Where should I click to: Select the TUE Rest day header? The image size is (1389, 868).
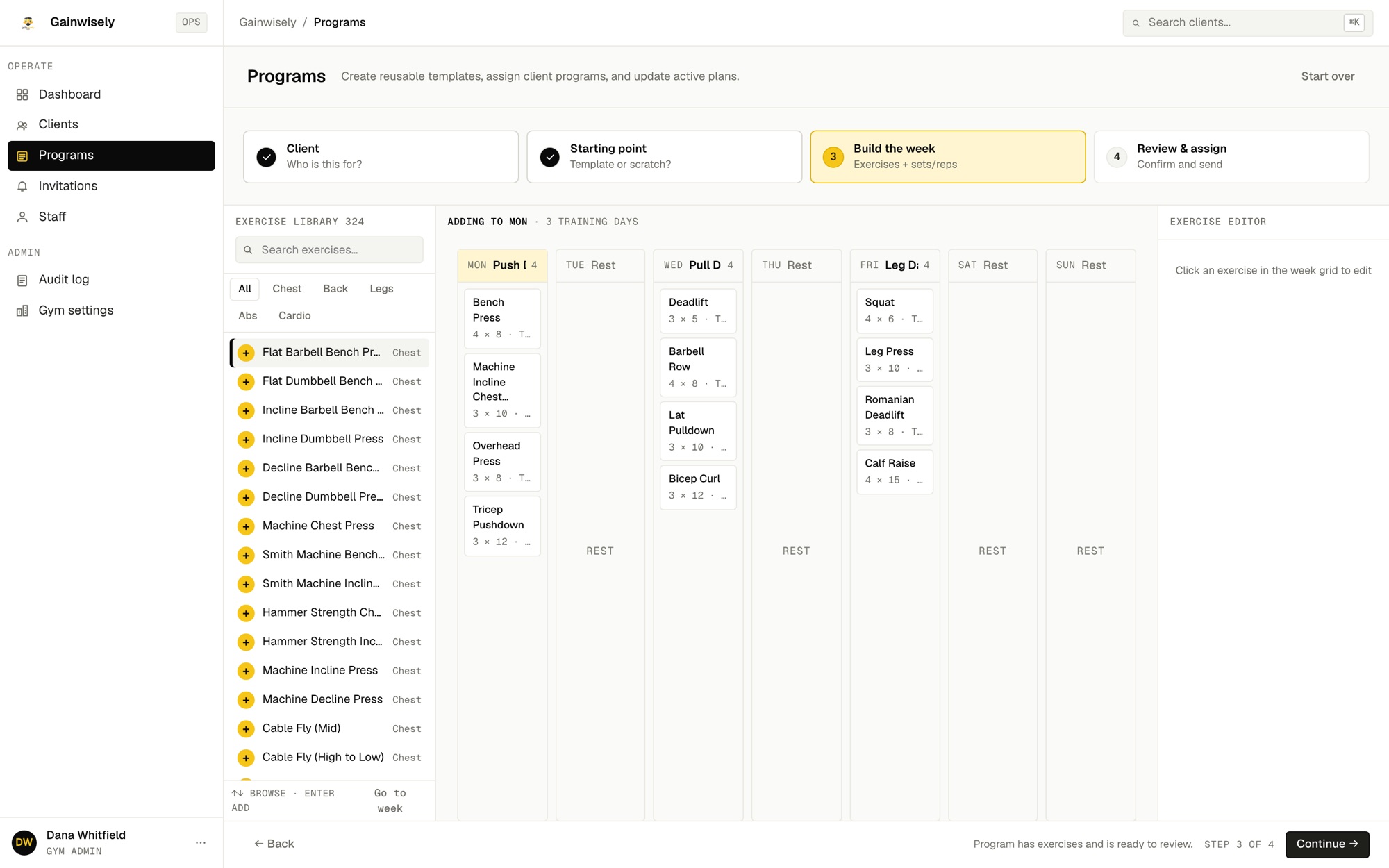[600, 265]
